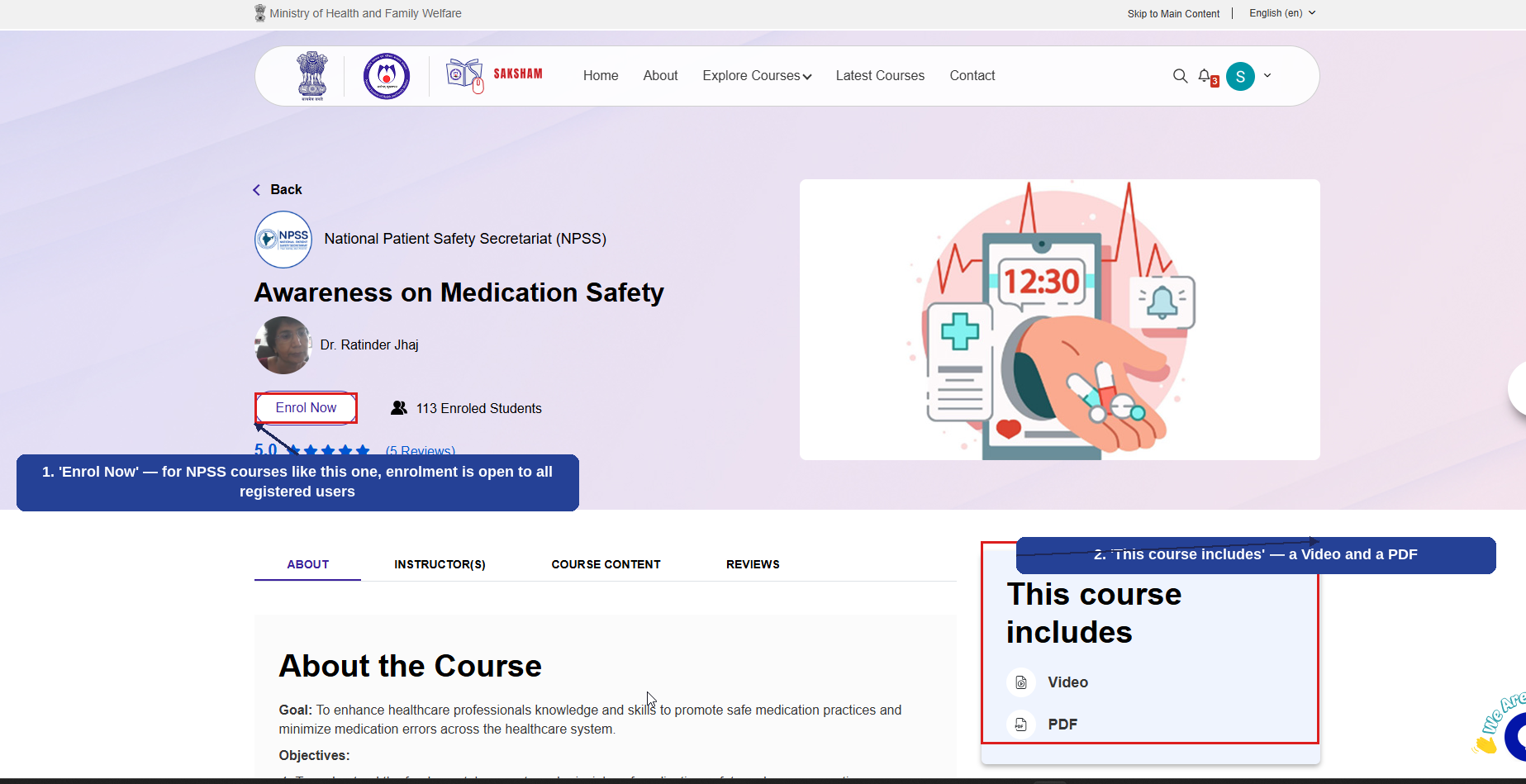Screen dimensions: 1526x784
Task: Open the About navigation item
Action: click(660, 76)
